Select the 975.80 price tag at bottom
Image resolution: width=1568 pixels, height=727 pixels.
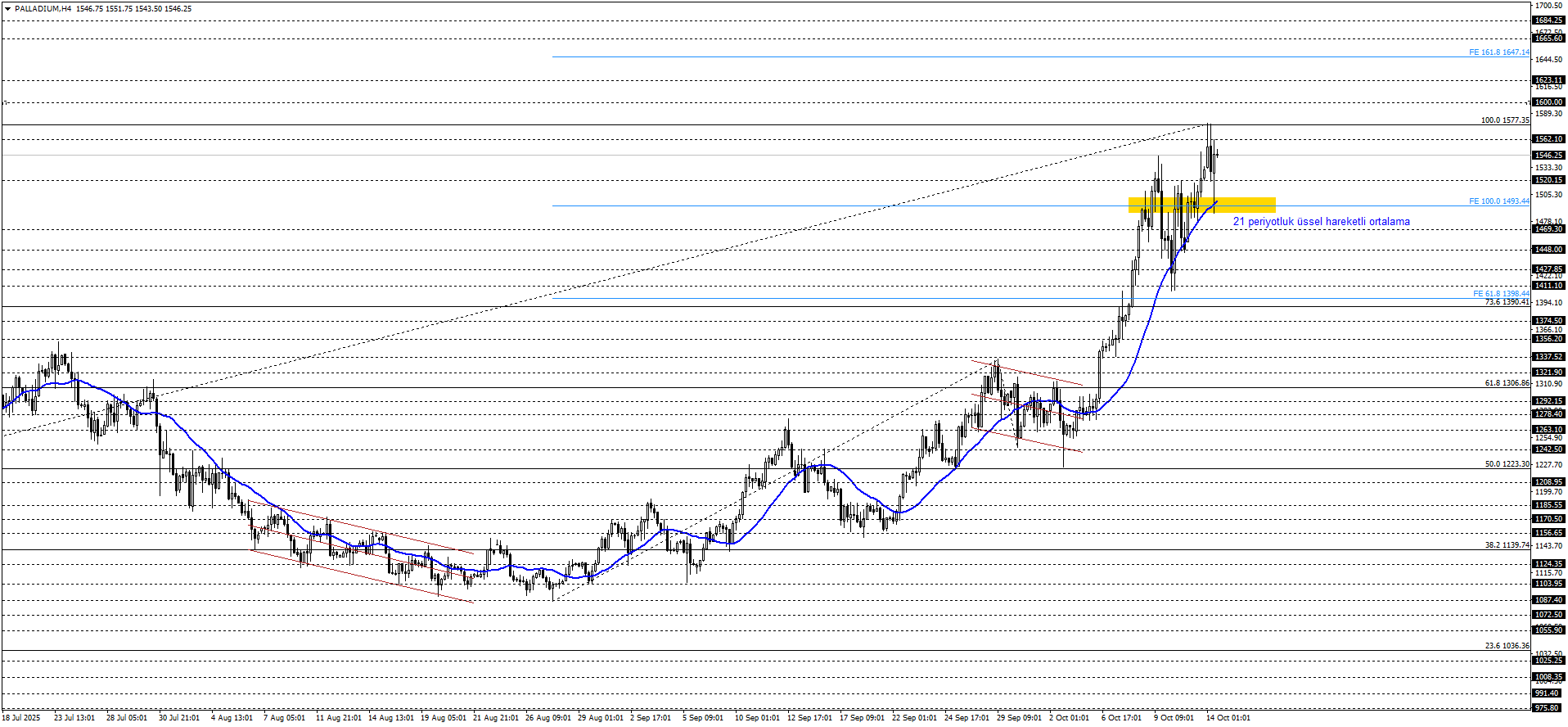(x=1547, y=707)
